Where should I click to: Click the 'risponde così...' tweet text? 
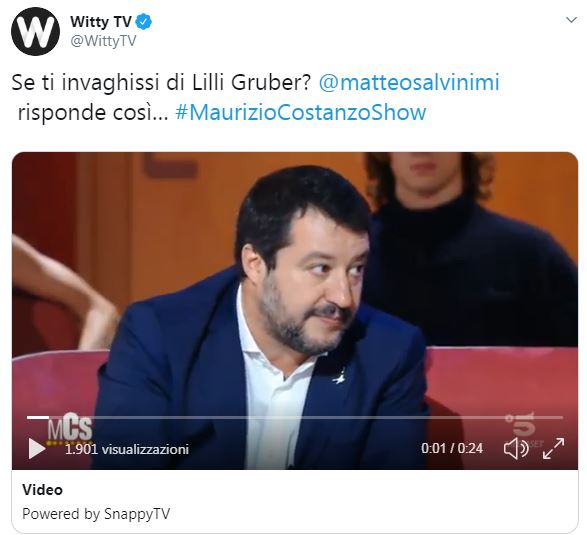(x=93, y=112)
